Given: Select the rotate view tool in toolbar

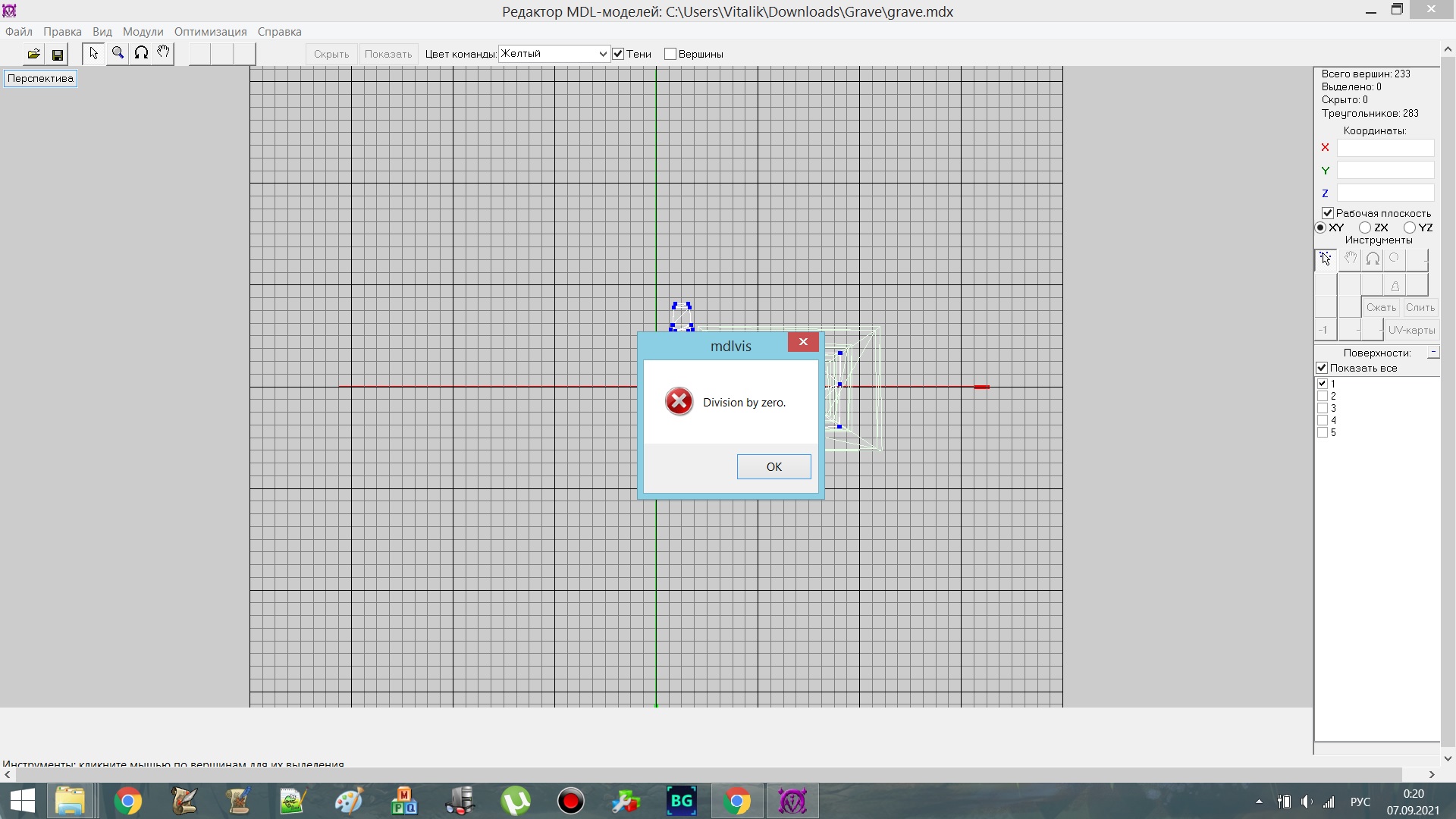Looking at the screenshot, I should (x=141, y=53).
